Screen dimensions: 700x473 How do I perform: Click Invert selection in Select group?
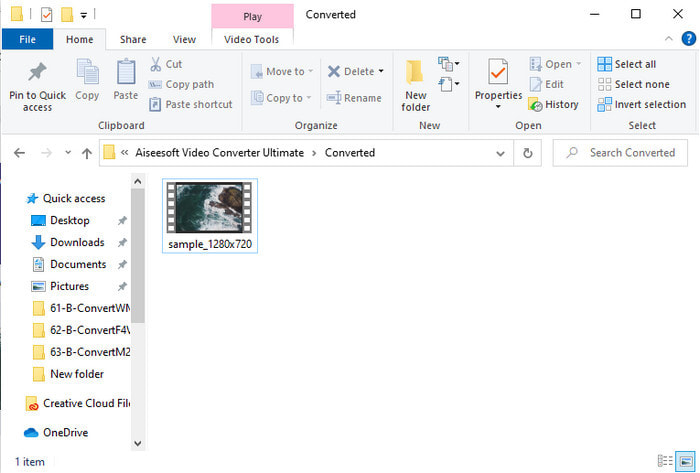(x=641, y=104)
